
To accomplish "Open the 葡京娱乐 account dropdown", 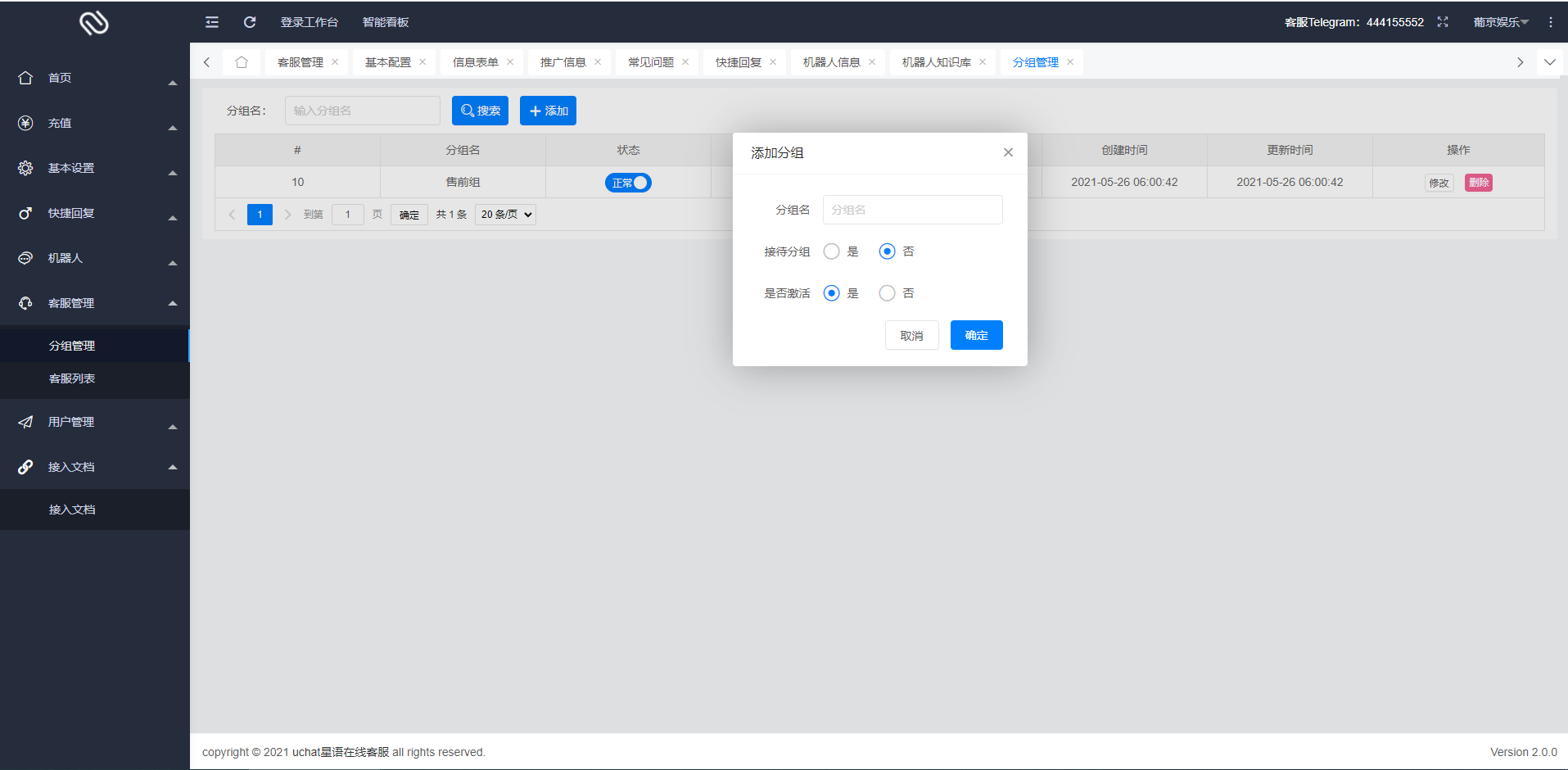I will [1500, 22].
